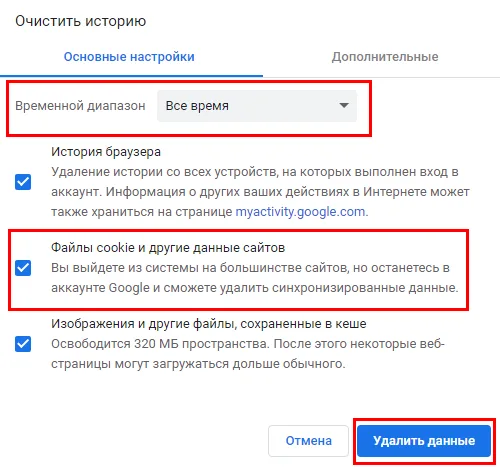Click the Изображения и другие файлы title

[209, 324]
